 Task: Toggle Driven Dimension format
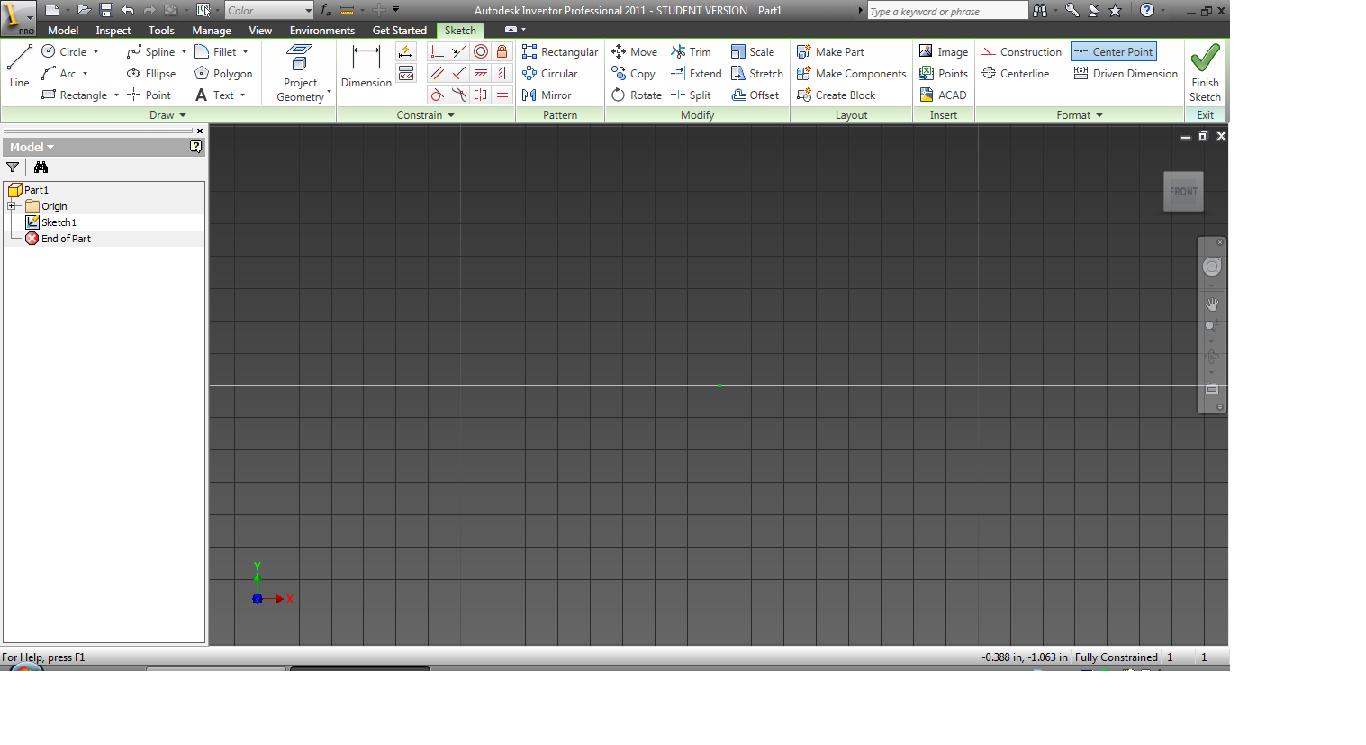pyautogui.click(x=1126, y=73)
